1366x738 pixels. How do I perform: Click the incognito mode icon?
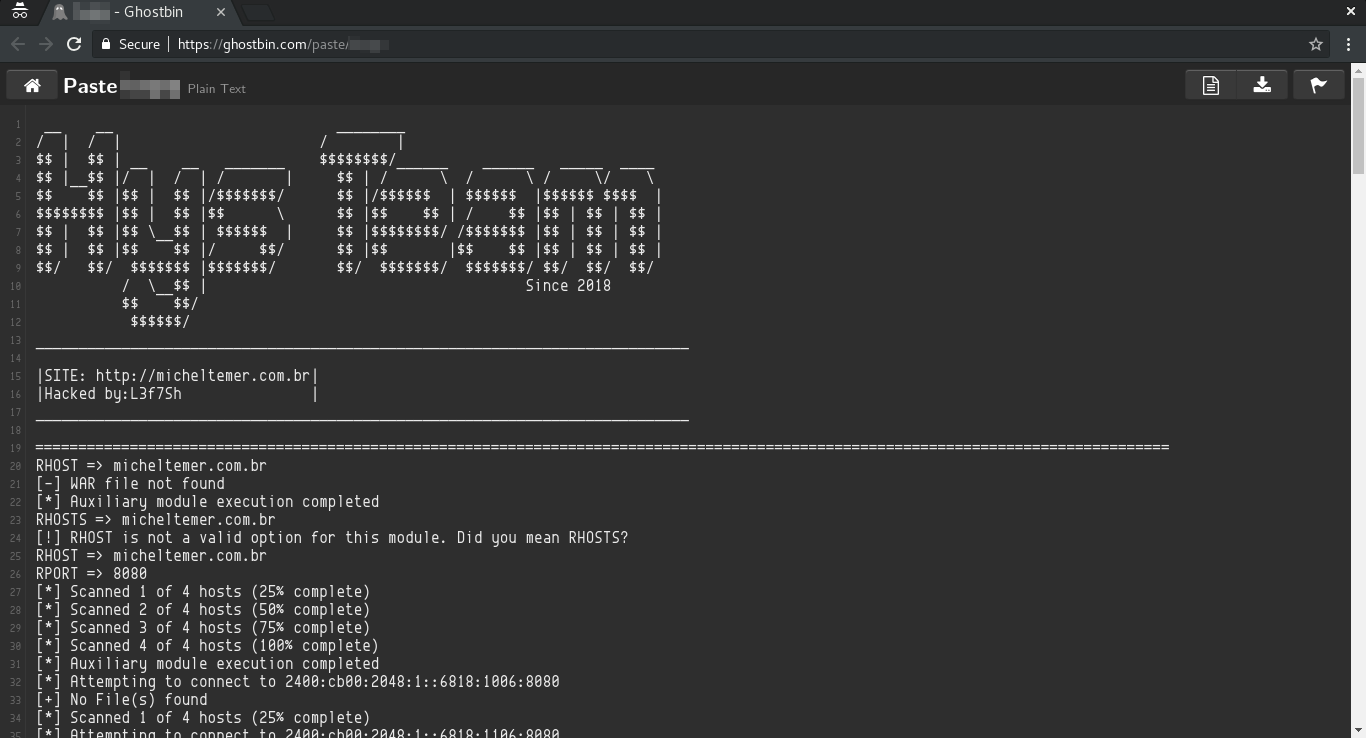[x=19, y=12]
